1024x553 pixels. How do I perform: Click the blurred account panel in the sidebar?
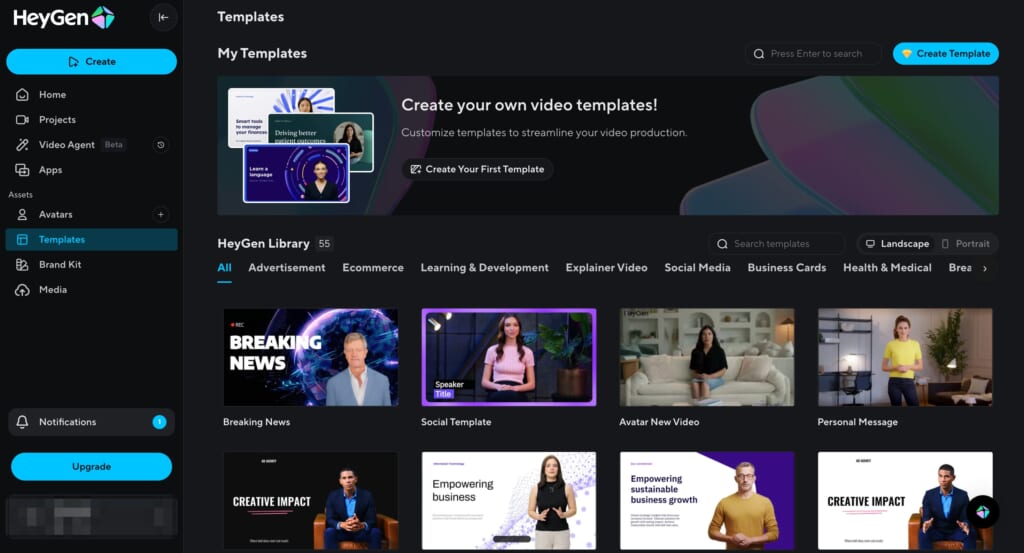click(91, 517)
